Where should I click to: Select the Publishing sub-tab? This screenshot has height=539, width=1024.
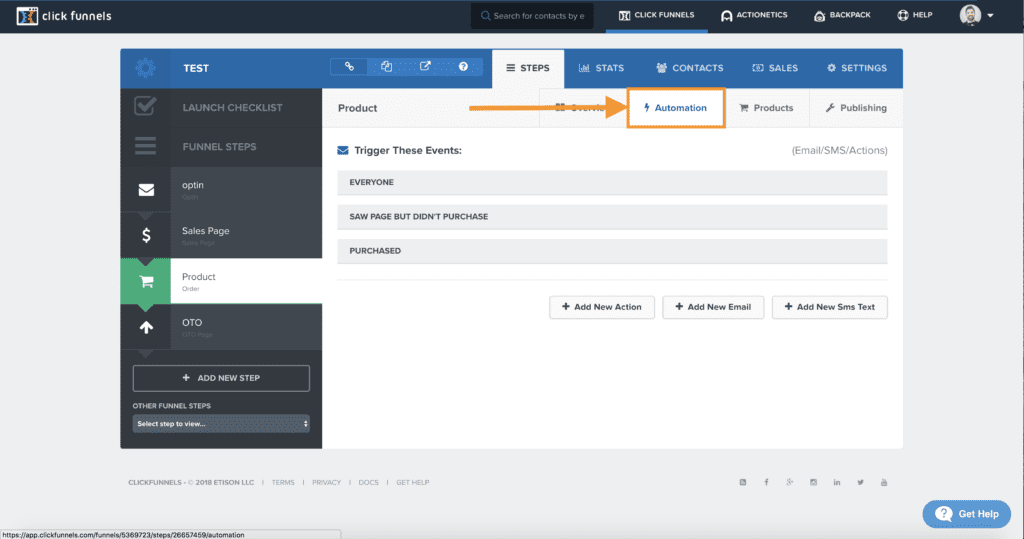[x=856, y=108]
